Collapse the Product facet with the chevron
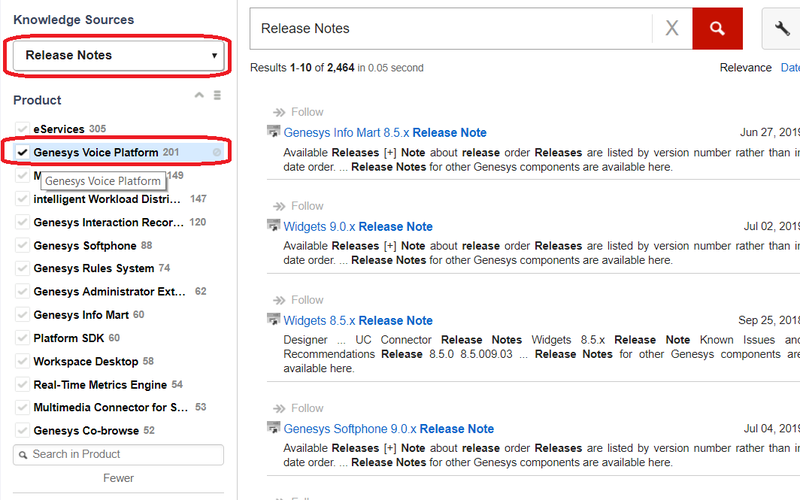The image size is (800, 500). click(199, 95)
